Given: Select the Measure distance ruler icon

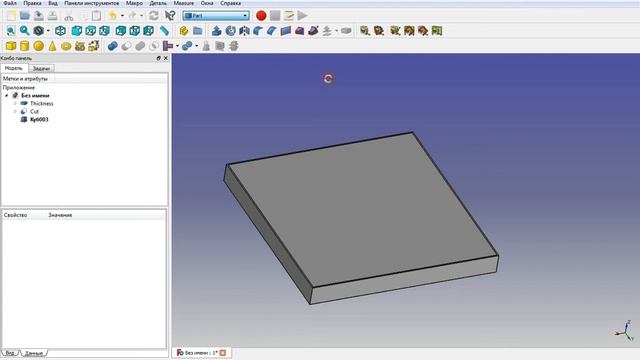Looking at the screenshot, I should [164, 31].
